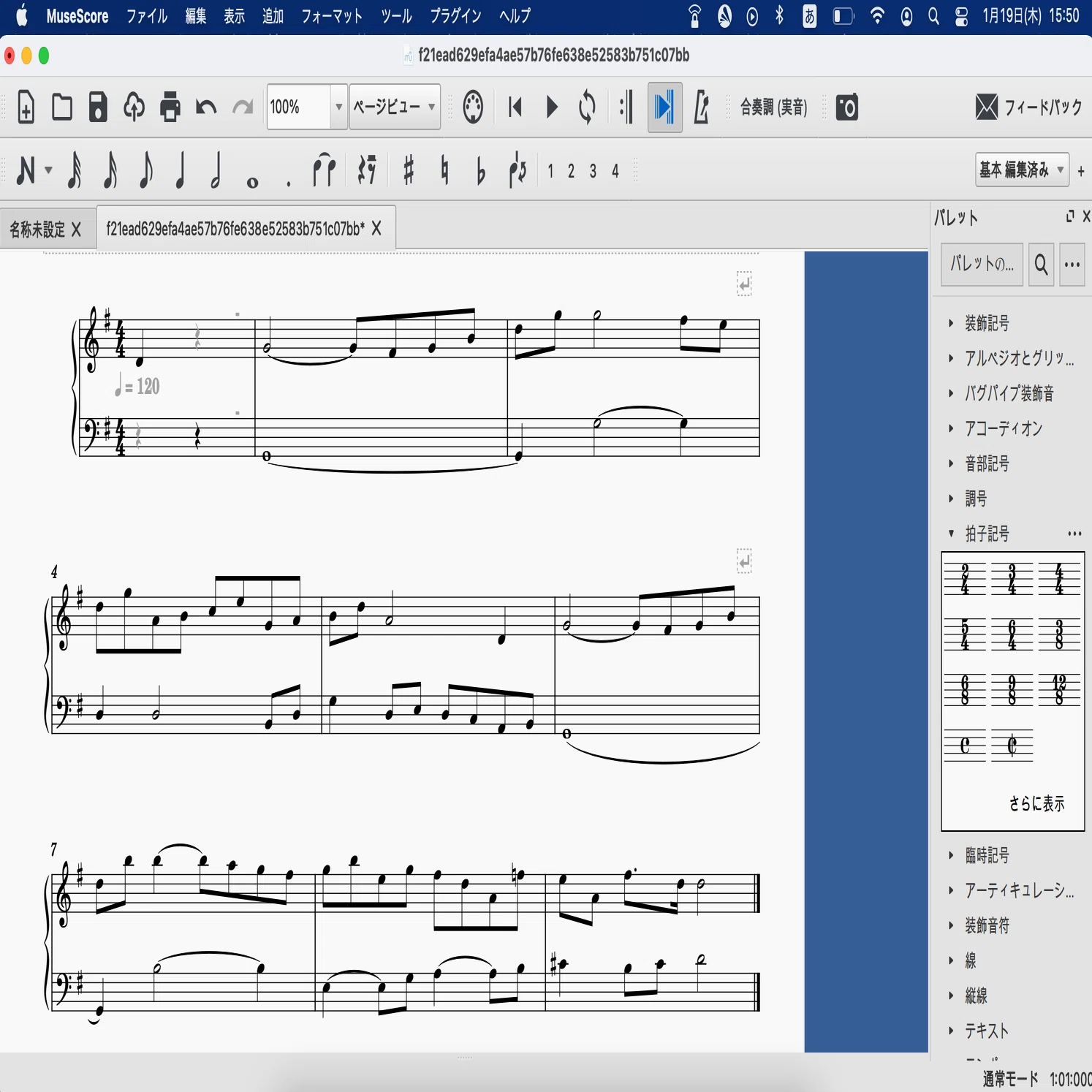Open the プラグイン menu
The image size is (1092, 1092).
click(x=455, y=16)
